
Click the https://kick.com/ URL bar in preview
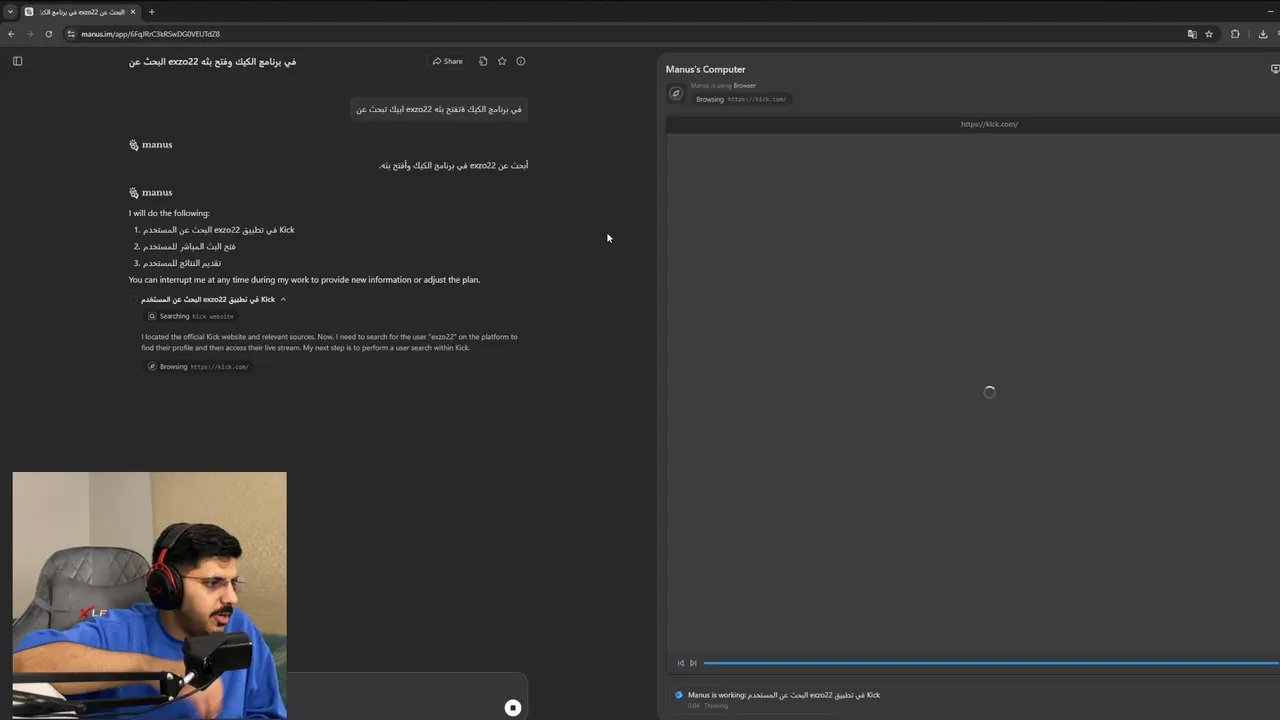pyautogui.click(x=989, y=124)
